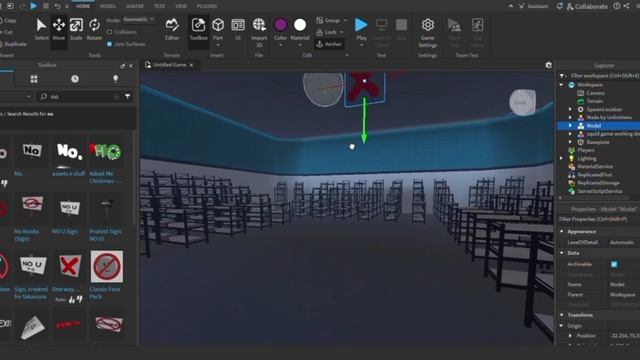Open Game Settings gear
Screen dimensions: 640x360
(428, 25)
